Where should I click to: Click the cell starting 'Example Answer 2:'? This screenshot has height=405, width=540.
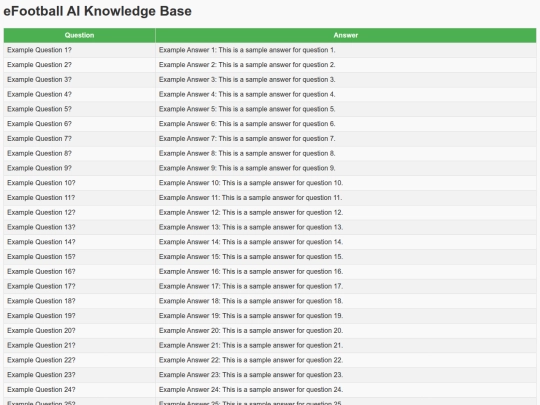(x=346, y=65)
